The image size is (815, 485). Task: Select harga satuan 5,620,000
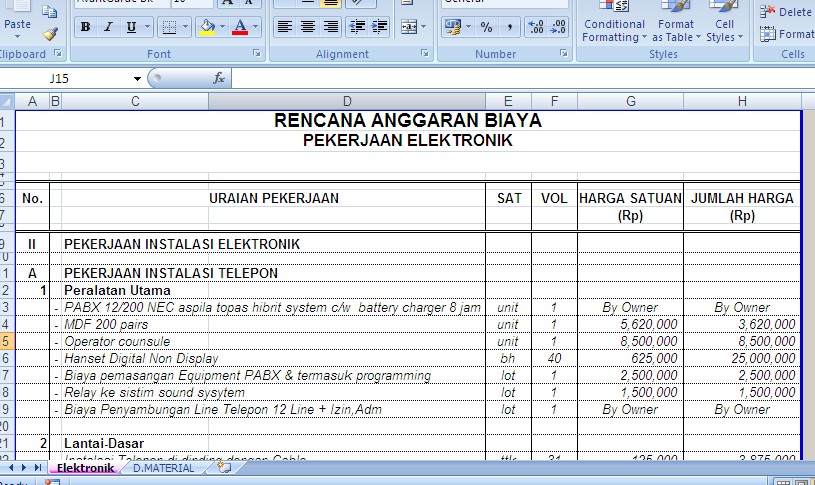pos(630,324)
